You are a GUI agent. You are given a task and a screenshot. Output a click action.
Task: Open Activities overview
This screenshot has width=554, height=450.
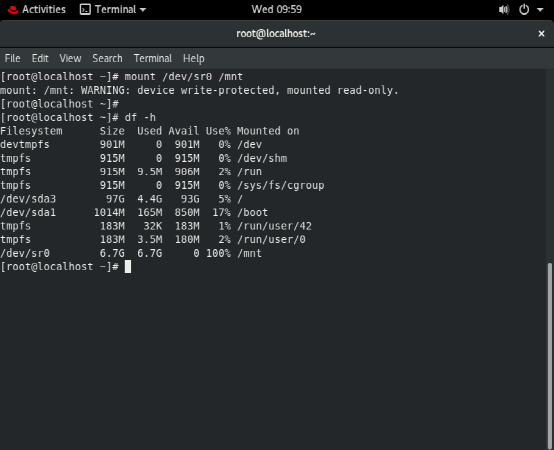pos(44,10)
